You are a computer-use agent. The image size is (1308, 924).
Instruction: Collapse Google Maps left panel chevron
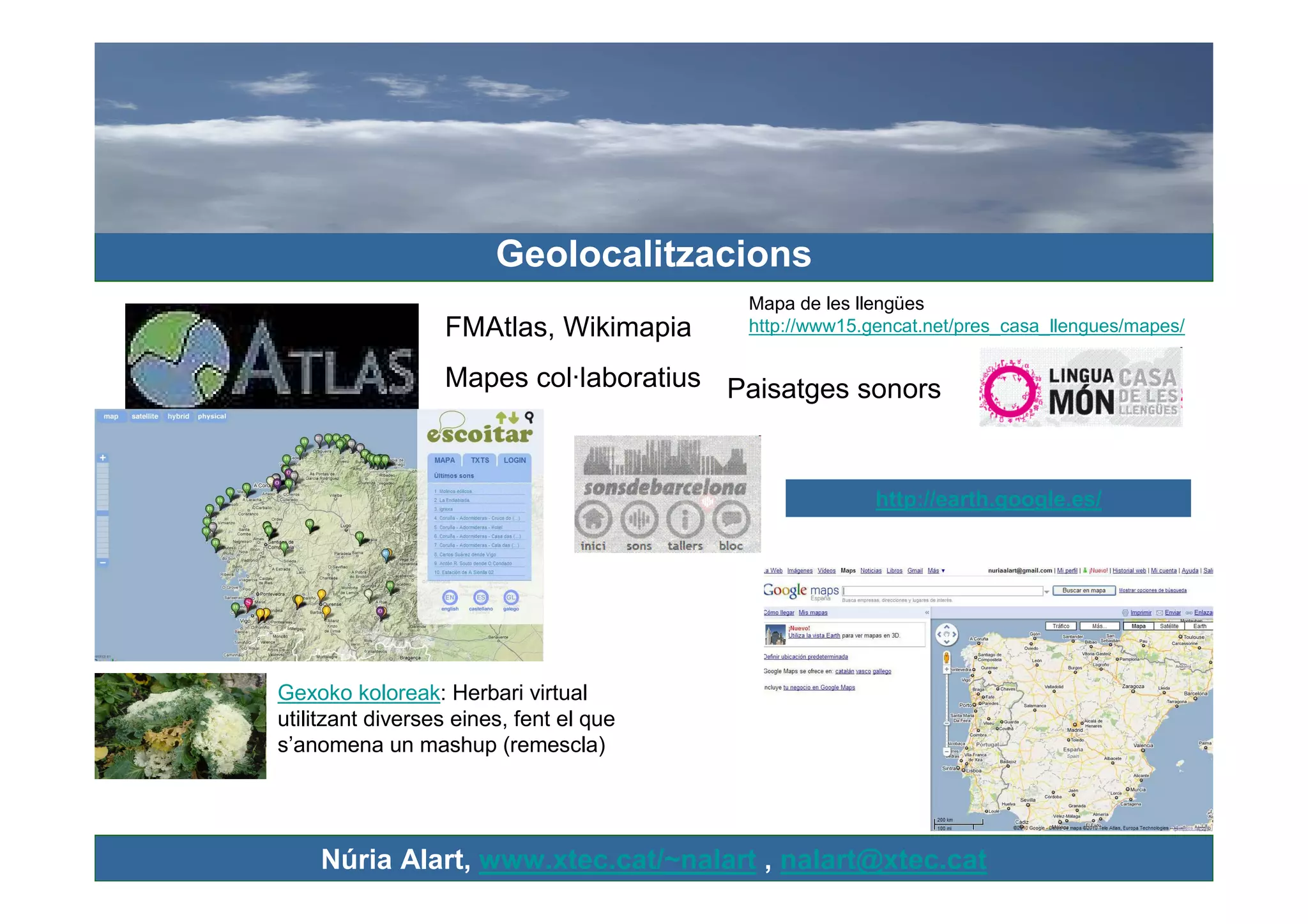click(x=927, y=612)
